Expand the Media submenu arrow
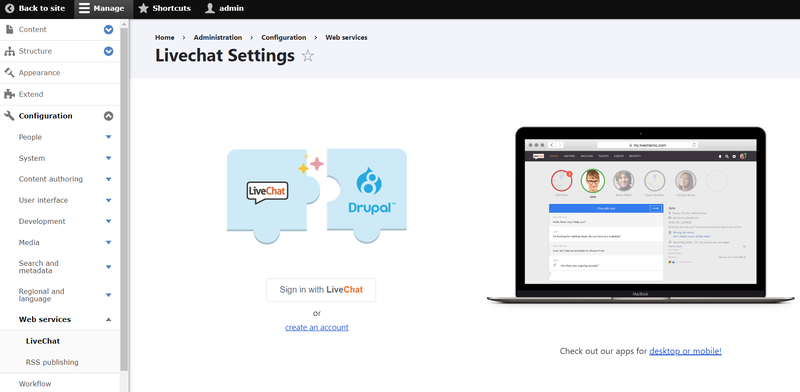The image size is (800, 392). point(108,242)
